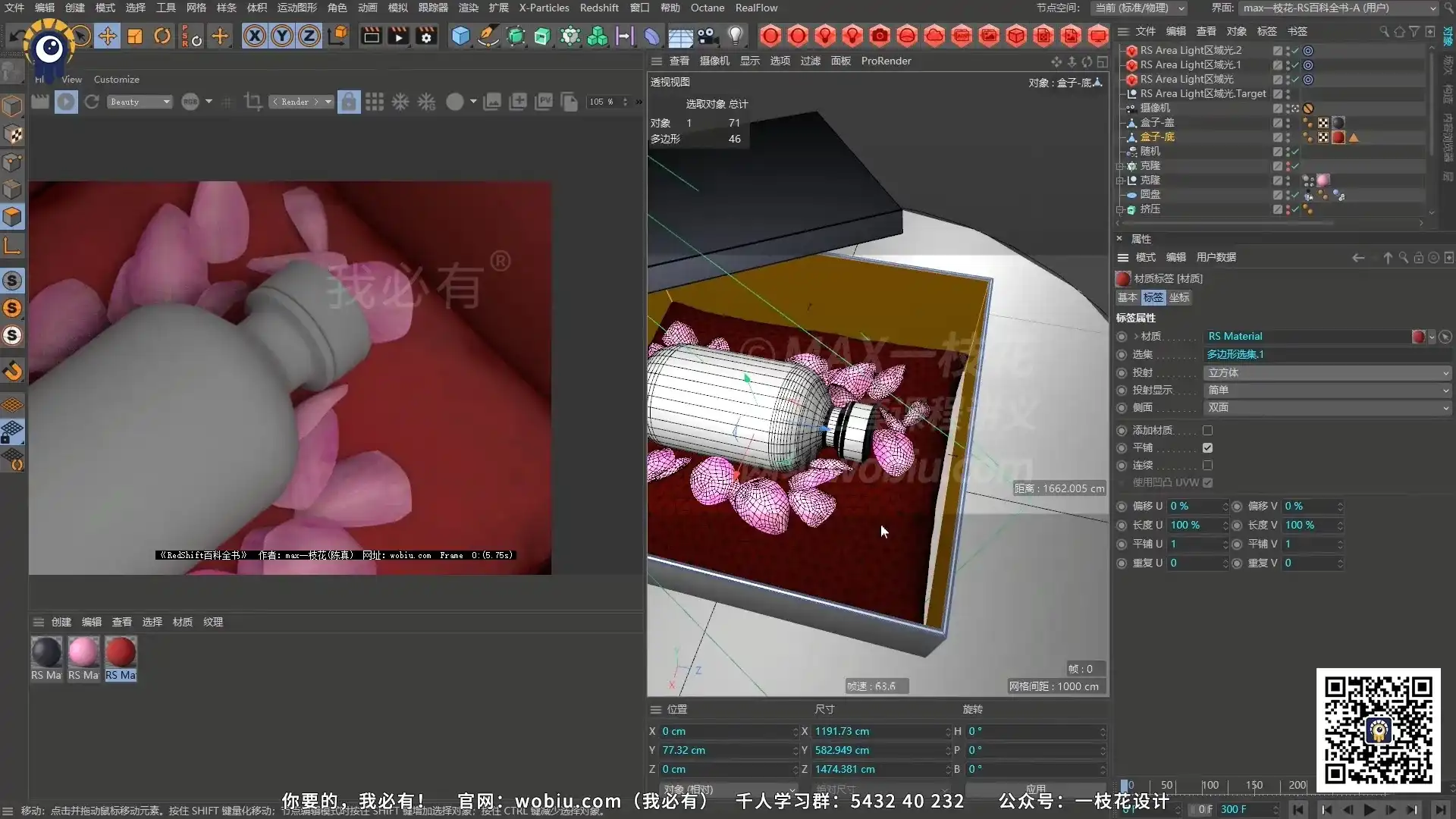Select the red RS Material swatch
Viewport: 1456px width, 819px height.
coord(121,652)
